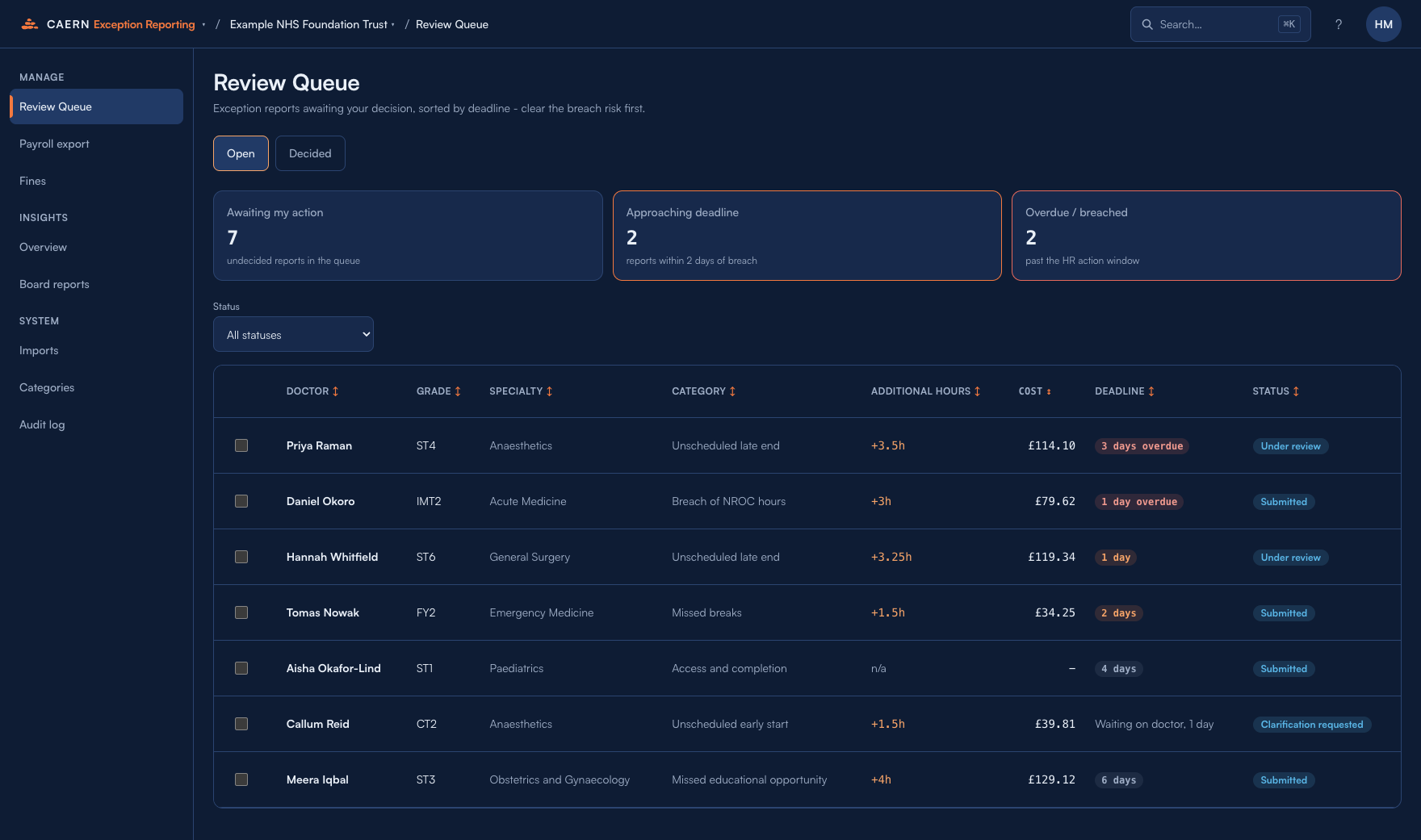Click the '3 days overdue' deadline badge
The image size is (1421, 840).
click(1142, 446)
